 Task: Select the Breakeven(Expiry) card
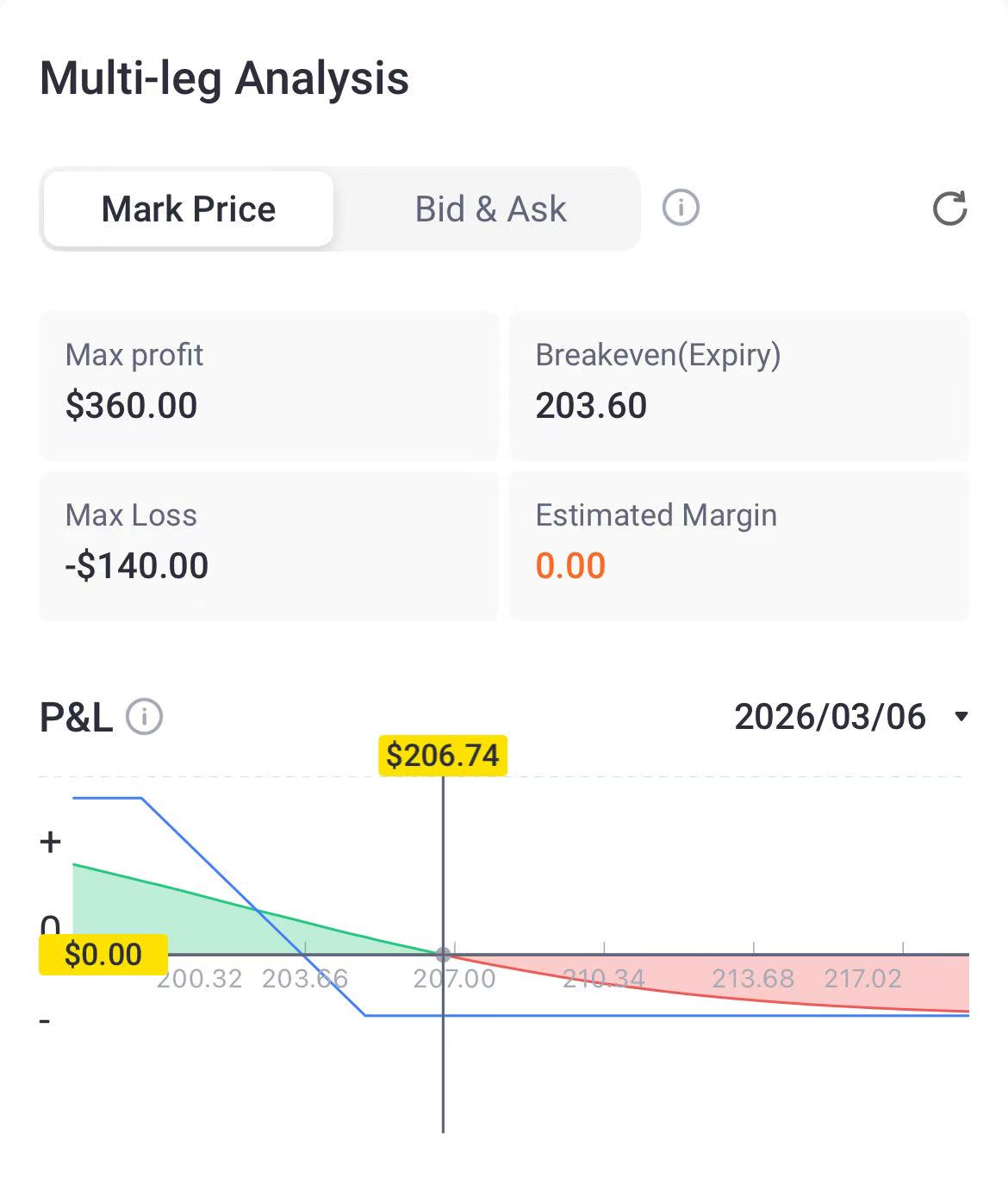click(738, 384)
